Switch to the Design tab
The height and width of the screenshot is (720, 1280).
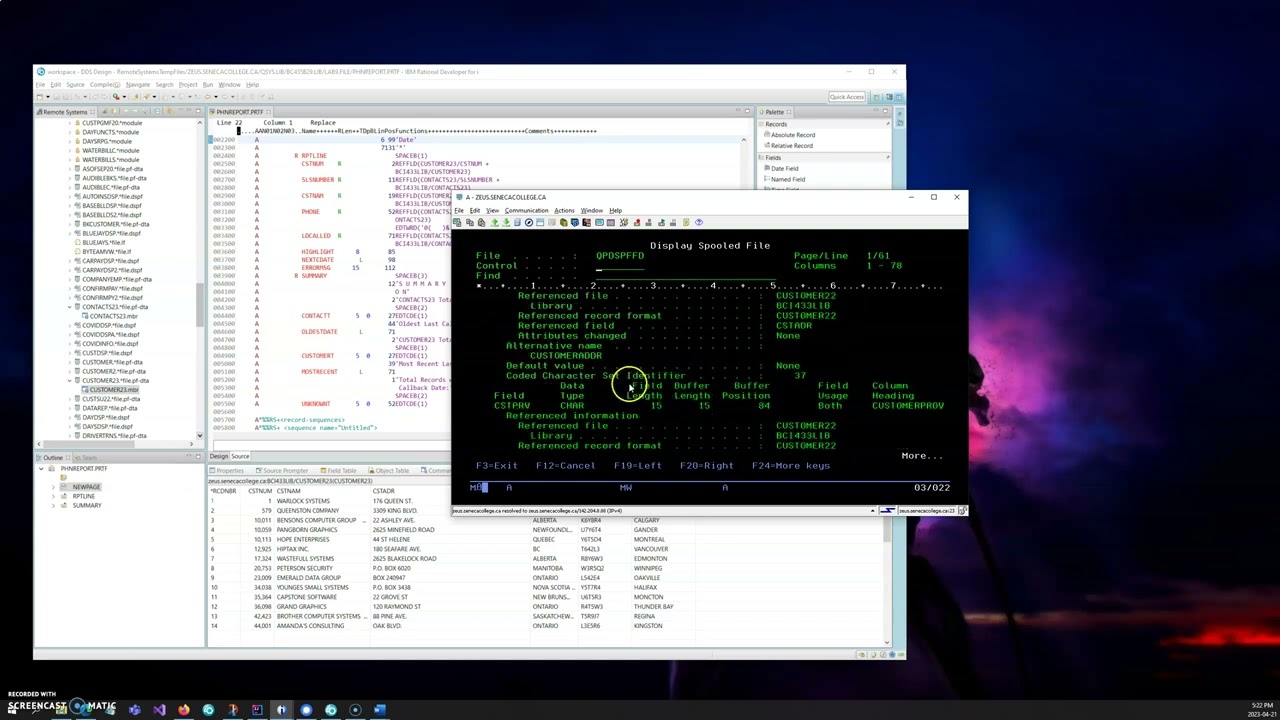click(x=220, y=456)
